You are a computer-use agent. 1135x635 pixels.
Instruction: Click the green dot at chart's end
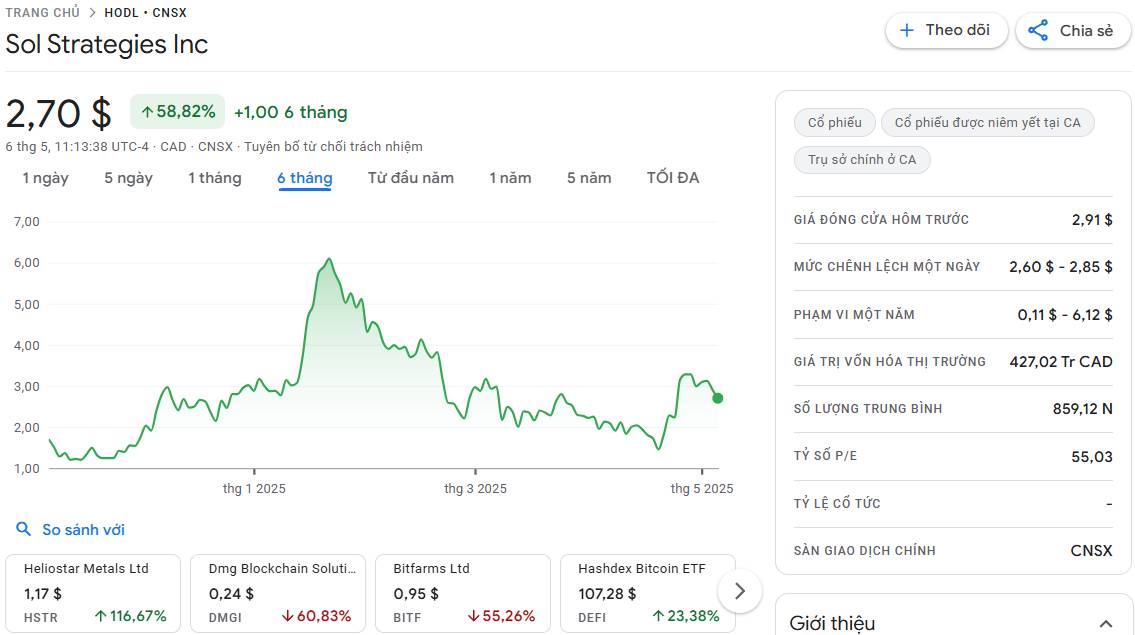(717, 398)
